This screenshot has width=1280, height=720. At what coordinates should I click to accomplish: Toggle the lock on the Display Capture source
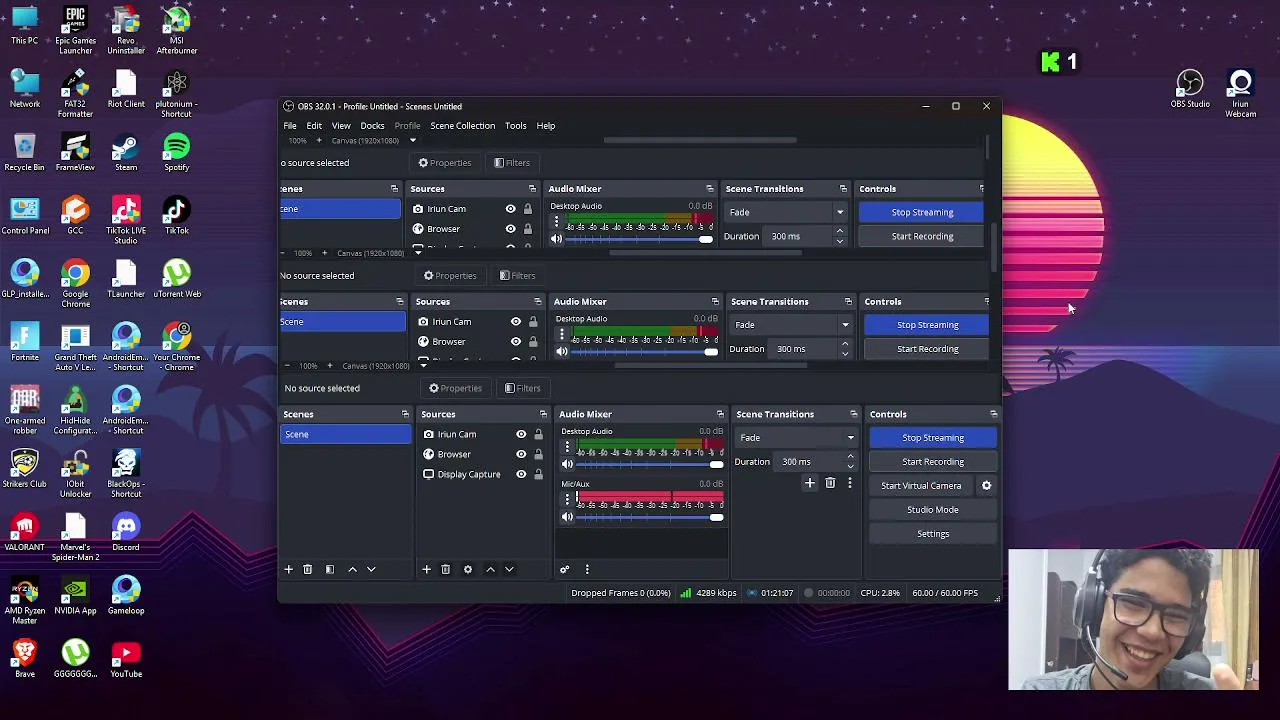(x=538, y=474)
